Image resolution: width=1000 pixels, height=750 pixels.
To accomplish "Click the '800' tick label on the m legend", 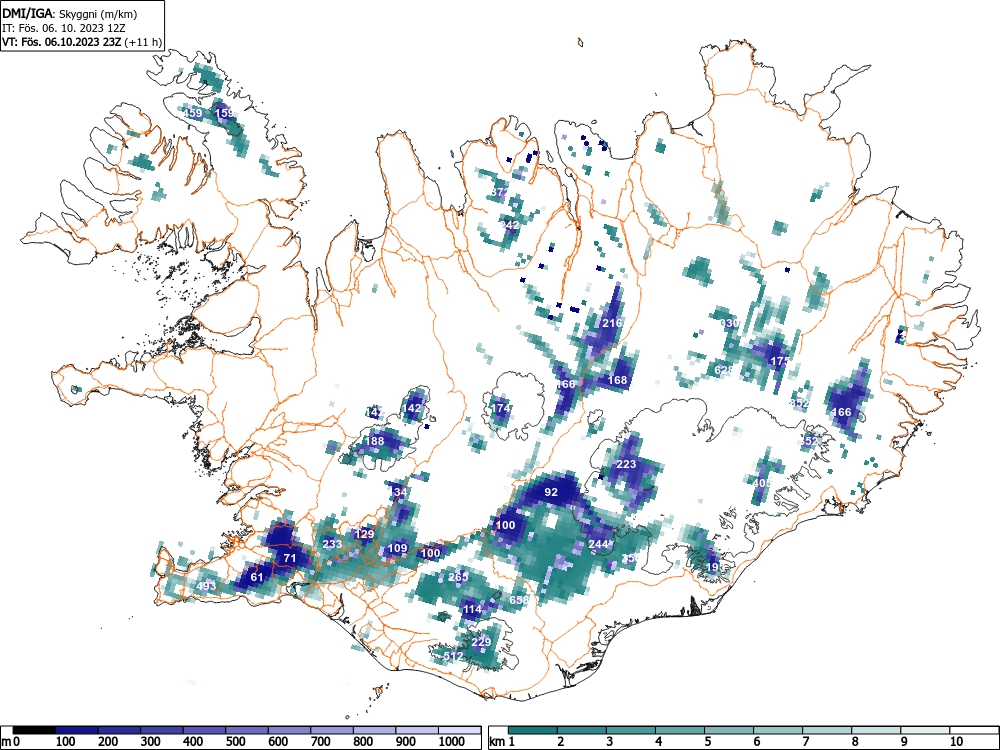I will coord(364,742).
